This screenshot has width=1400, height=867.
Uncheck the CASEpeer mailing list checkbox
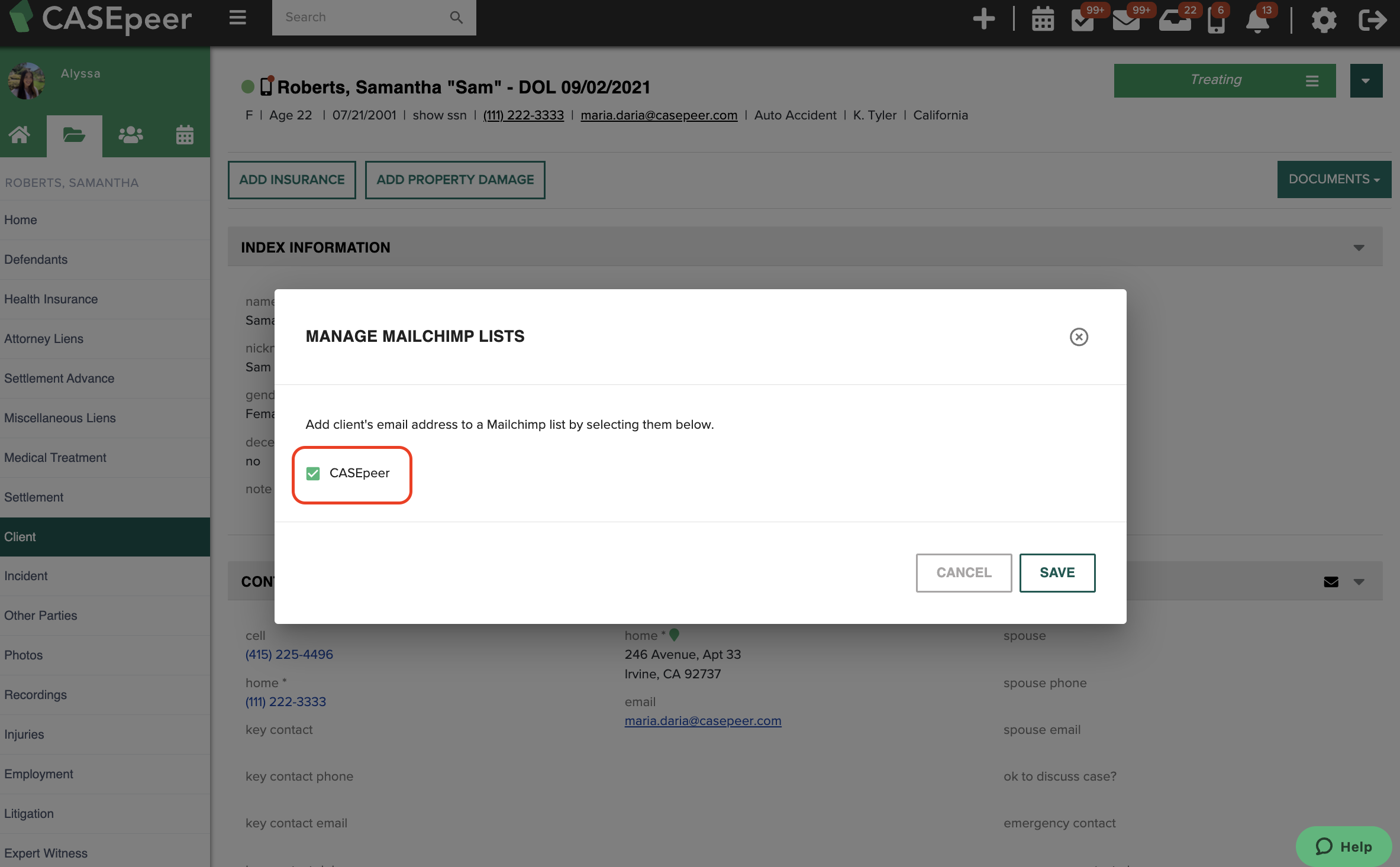click(x=313, y=473)
